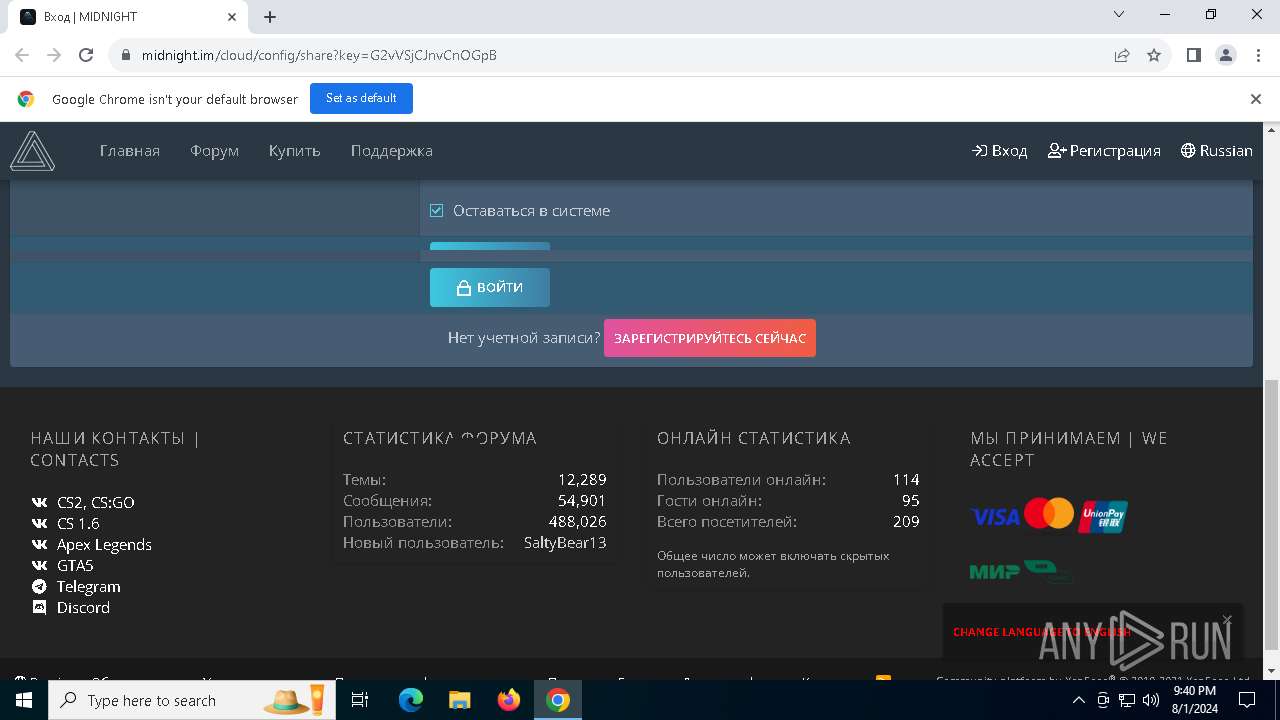Open the Регистрация link
Screen dimensions: 1280x720
click(1104, 151)
